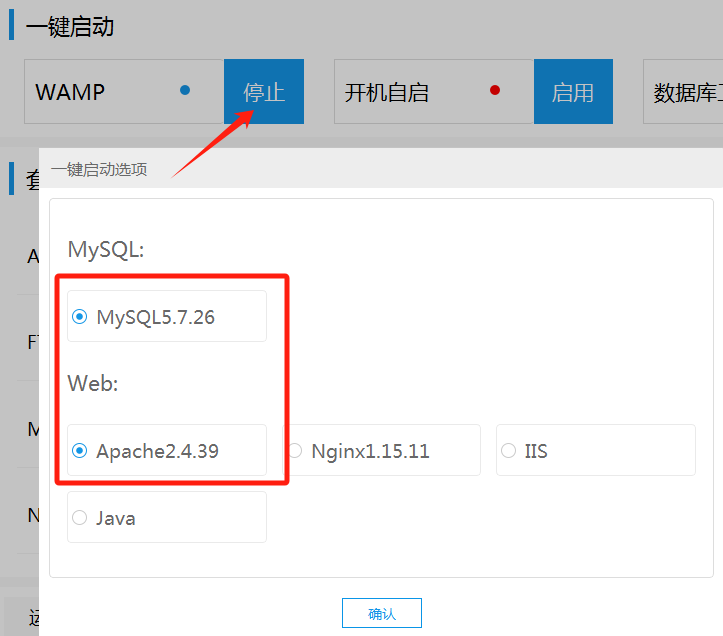Select the Java radio option
723x636 pixels.
(x=79, y=517)
